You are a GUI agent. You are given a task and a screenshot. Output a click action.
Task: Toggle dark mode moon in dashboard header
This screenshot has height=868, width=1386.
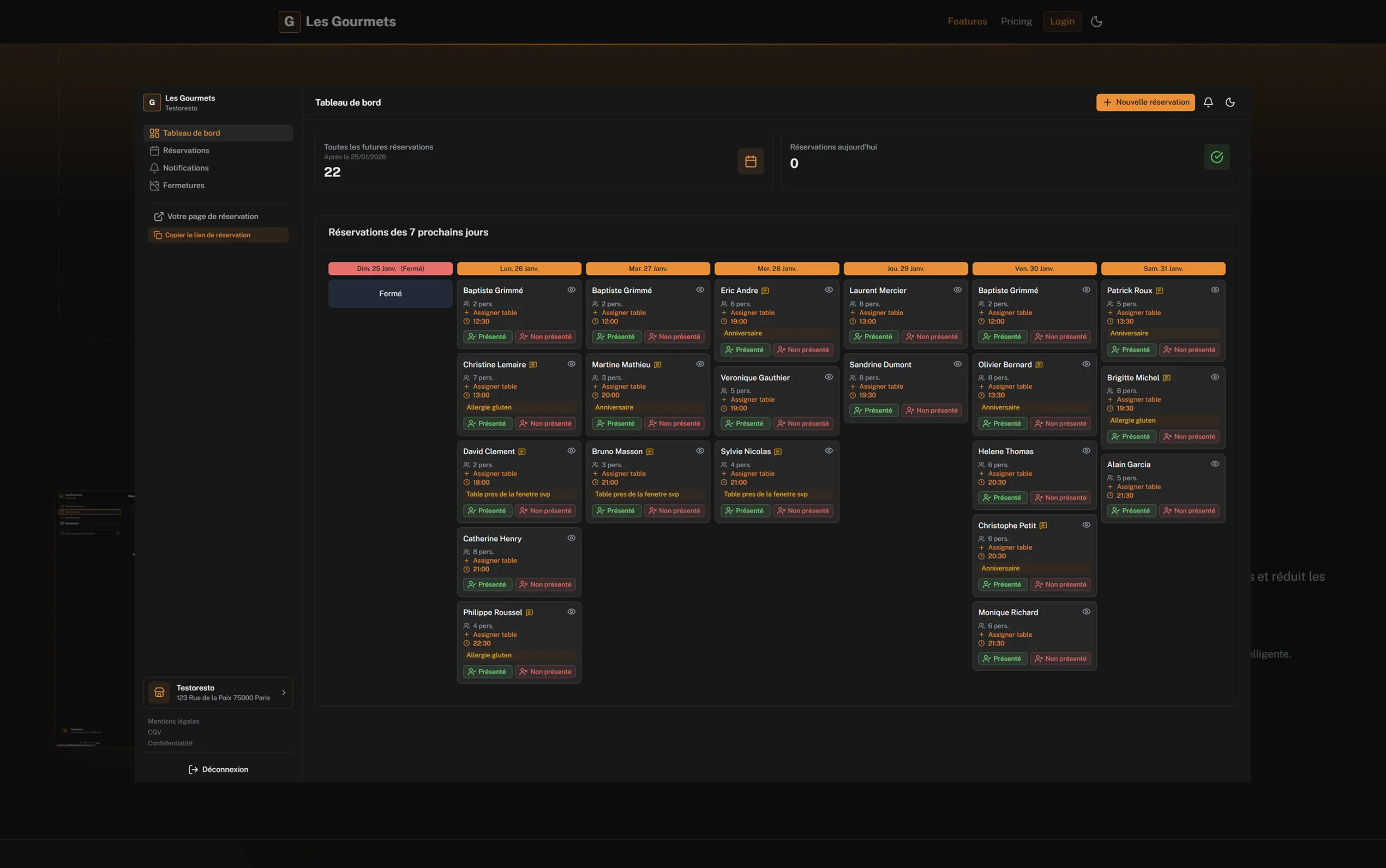coord(1230,102)
